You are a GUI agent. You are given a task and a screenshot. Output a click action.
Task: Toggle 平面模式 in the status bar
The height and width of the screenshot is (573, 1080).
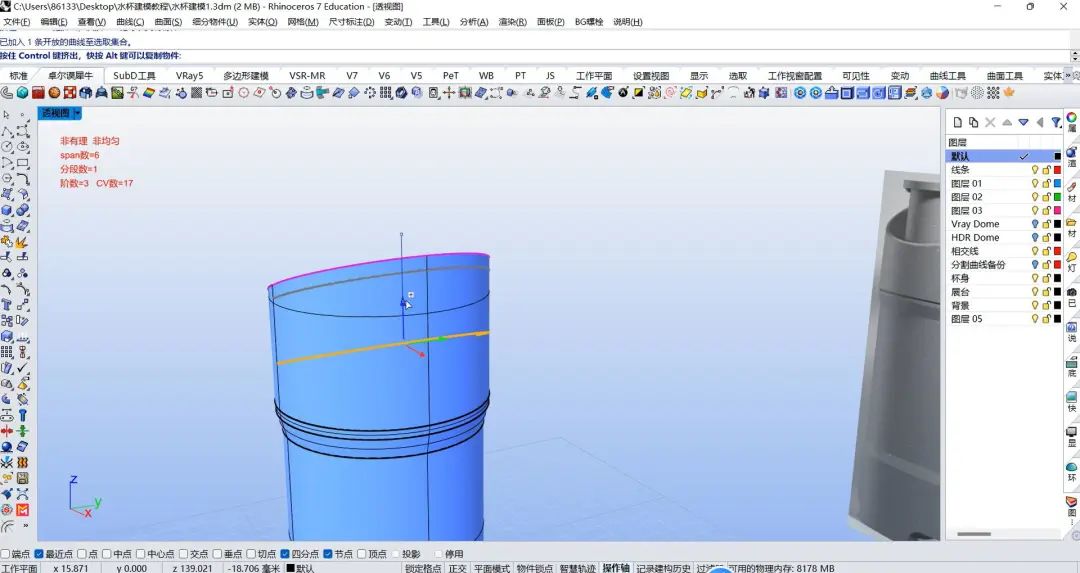[492, 568]
